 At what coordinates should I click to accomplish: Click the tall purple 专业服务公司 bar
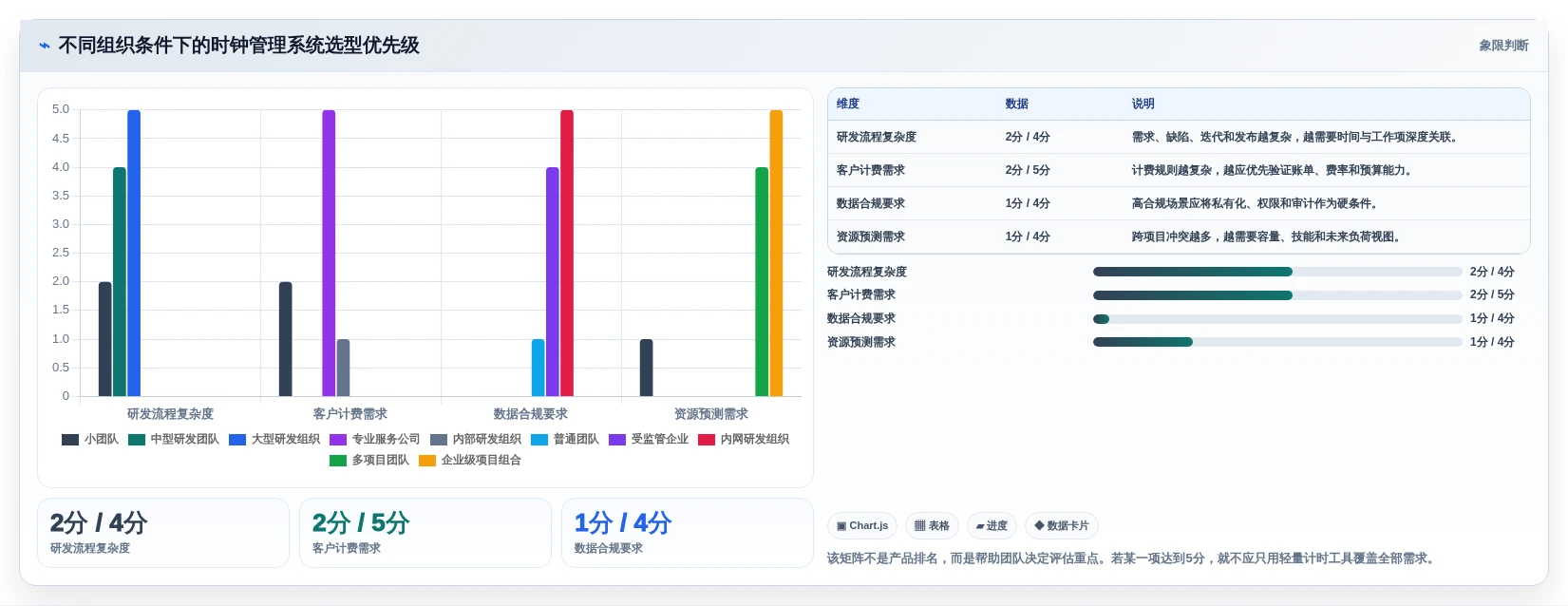329,253
